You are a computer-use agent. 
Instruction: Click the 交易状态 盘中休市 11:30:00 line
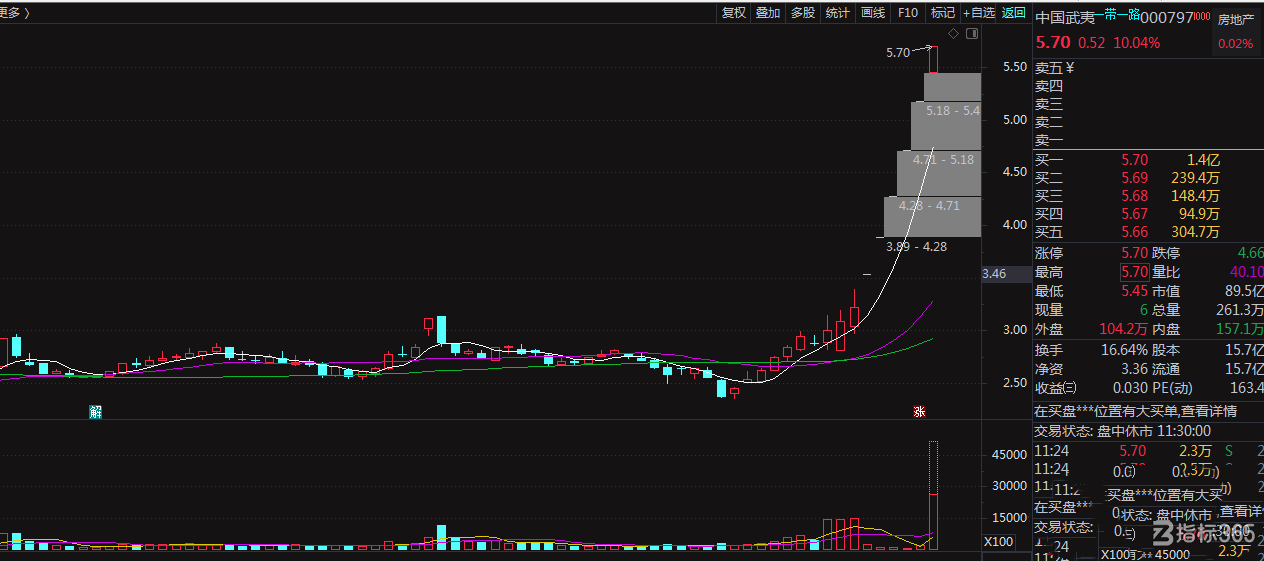[1123, 431]
